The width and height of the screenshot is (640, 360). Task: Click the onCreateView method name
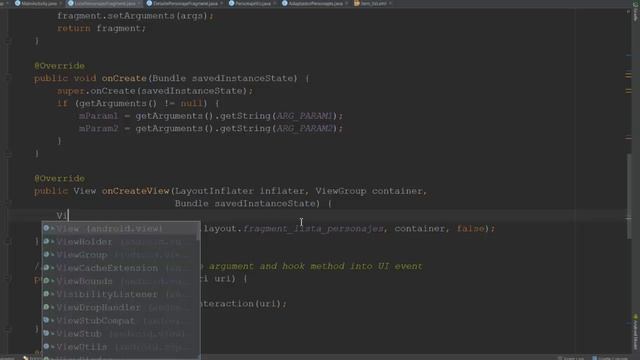pyautogui.click(x=136, y=191)
